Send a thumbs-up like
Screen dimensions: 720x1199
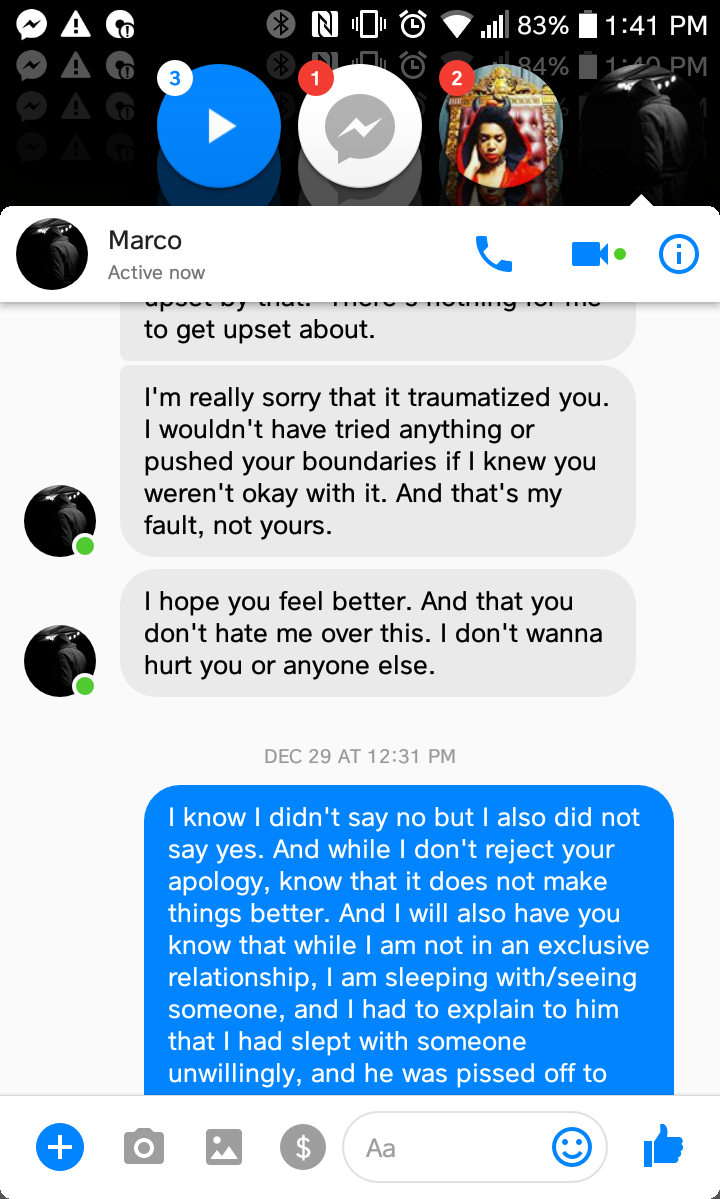tap(663, 1145)
